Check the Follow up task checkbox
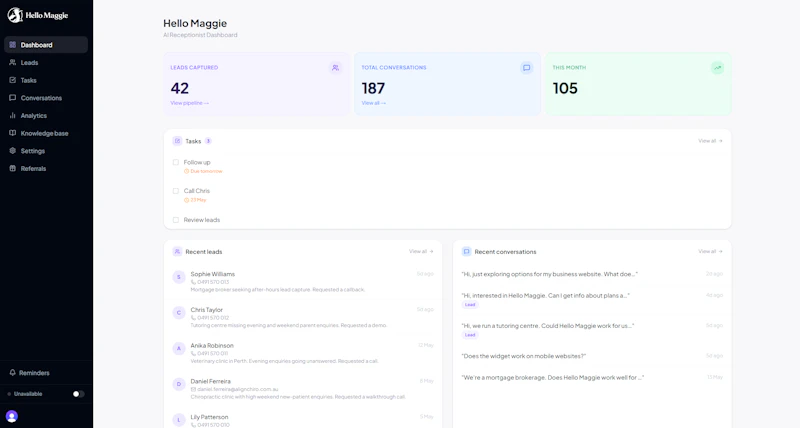800x428 pixels. pos(176,162)
